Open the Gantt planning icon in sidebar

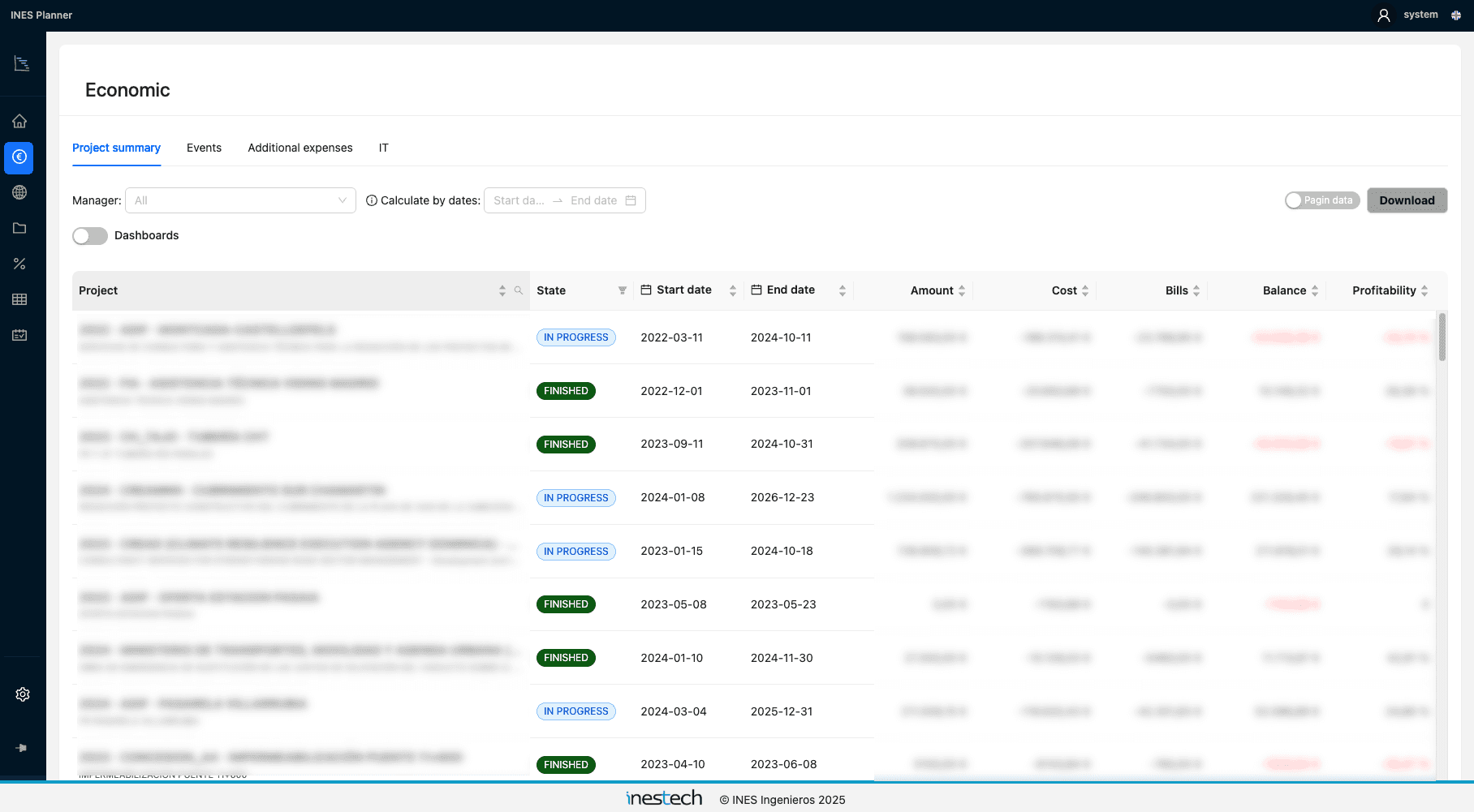(22, 64)
